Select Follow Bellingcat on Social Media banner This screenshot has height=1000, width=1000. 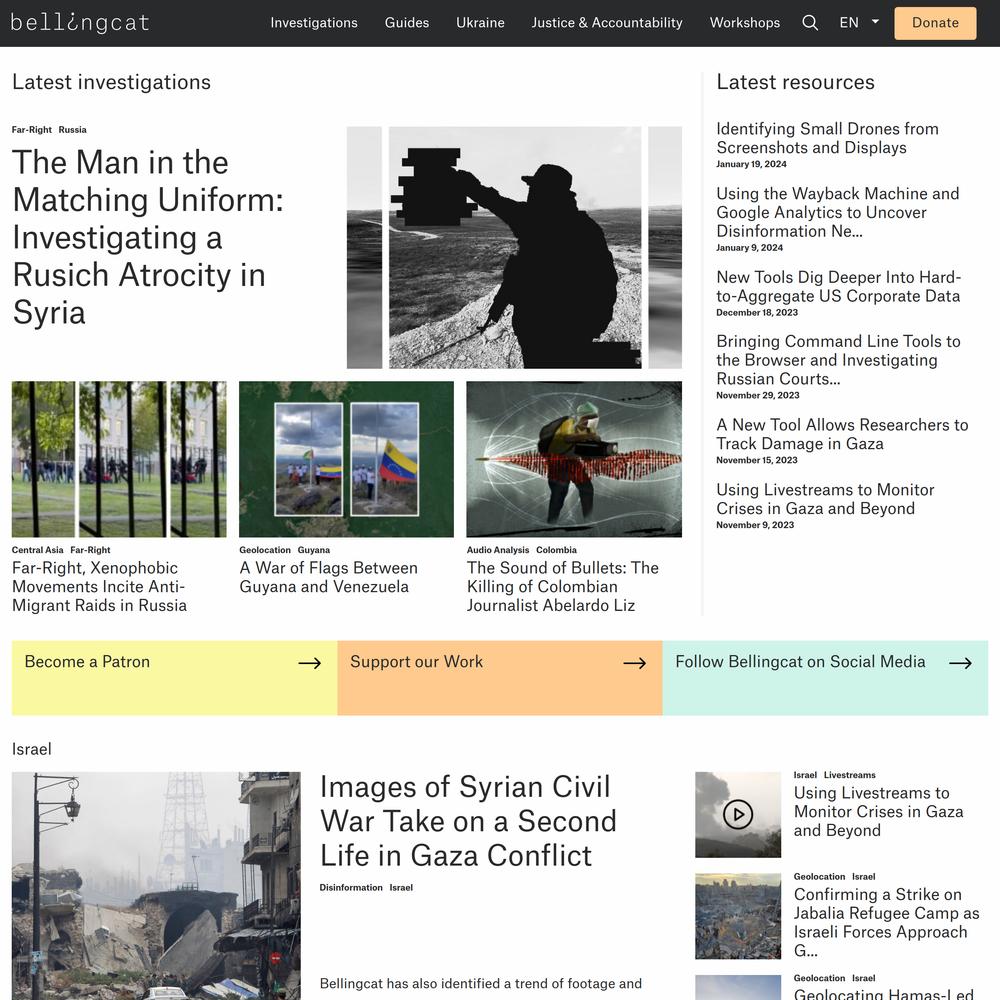click(825, 678)
